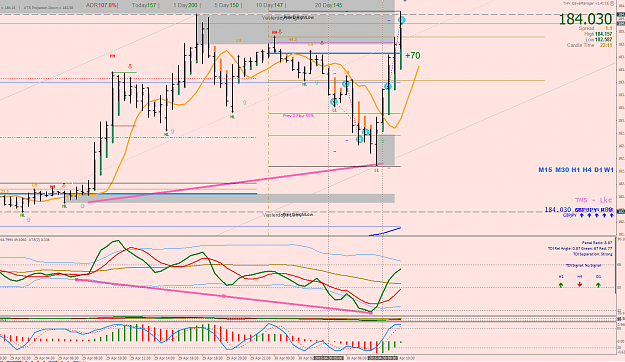
Task: Click the TDI Separation: Strong text
Action: click(x=593, y=254)
